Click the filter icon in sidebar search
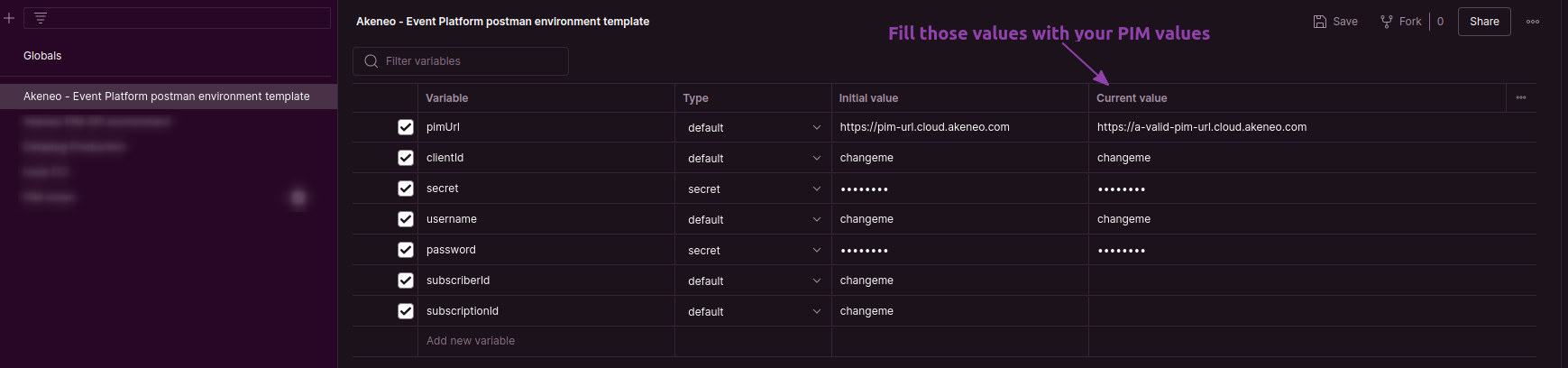This screenshot has height=368, width=1568. [x=41, y=18]
